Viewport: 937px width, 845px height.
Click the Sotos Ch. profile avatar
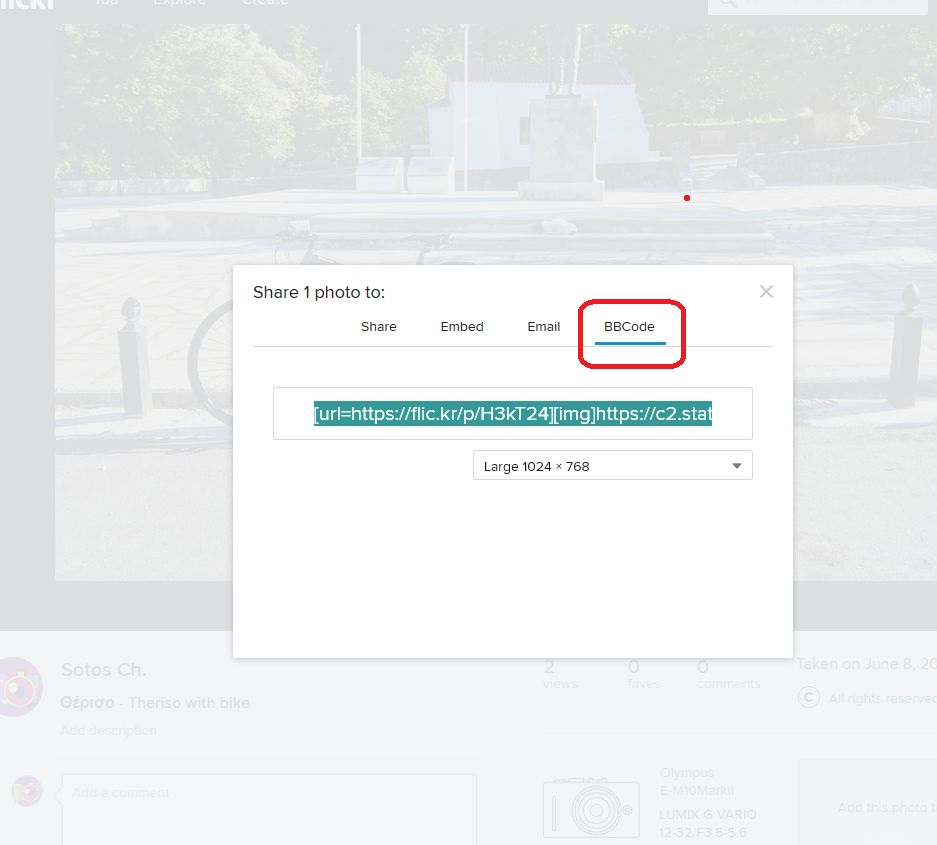point(20,687)
